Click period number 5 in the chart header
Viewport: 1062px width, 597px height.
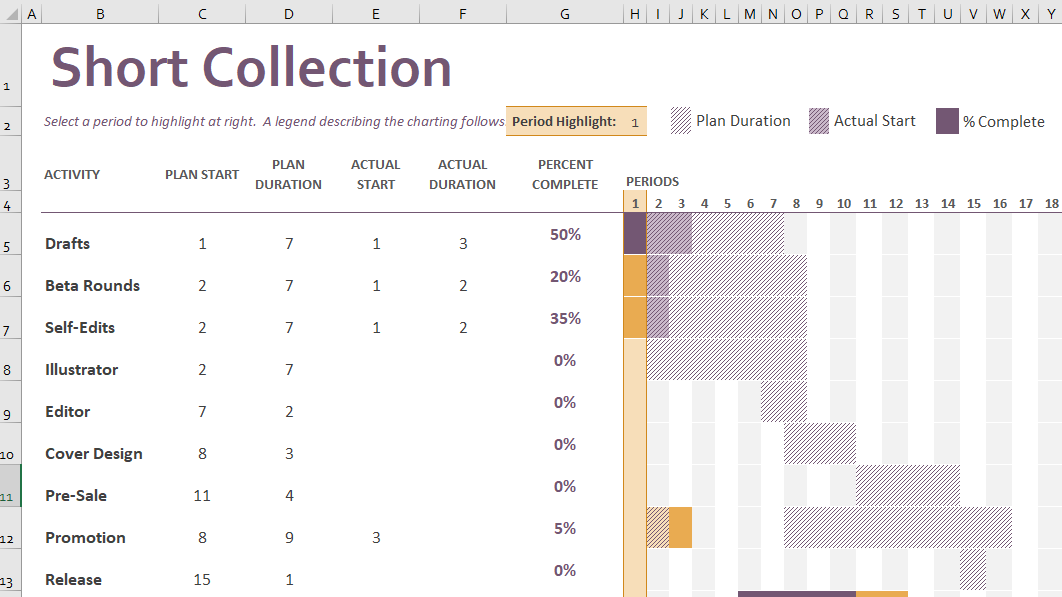click(x=727, y=203)
